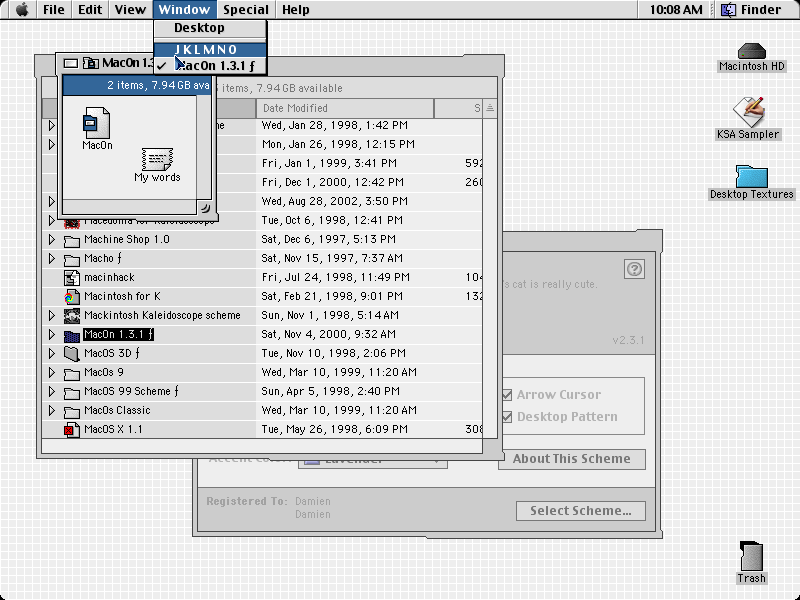Click the 10:08 AM menu bar clock
Viewport: 800px width, 600px height.
coord(676,10)
